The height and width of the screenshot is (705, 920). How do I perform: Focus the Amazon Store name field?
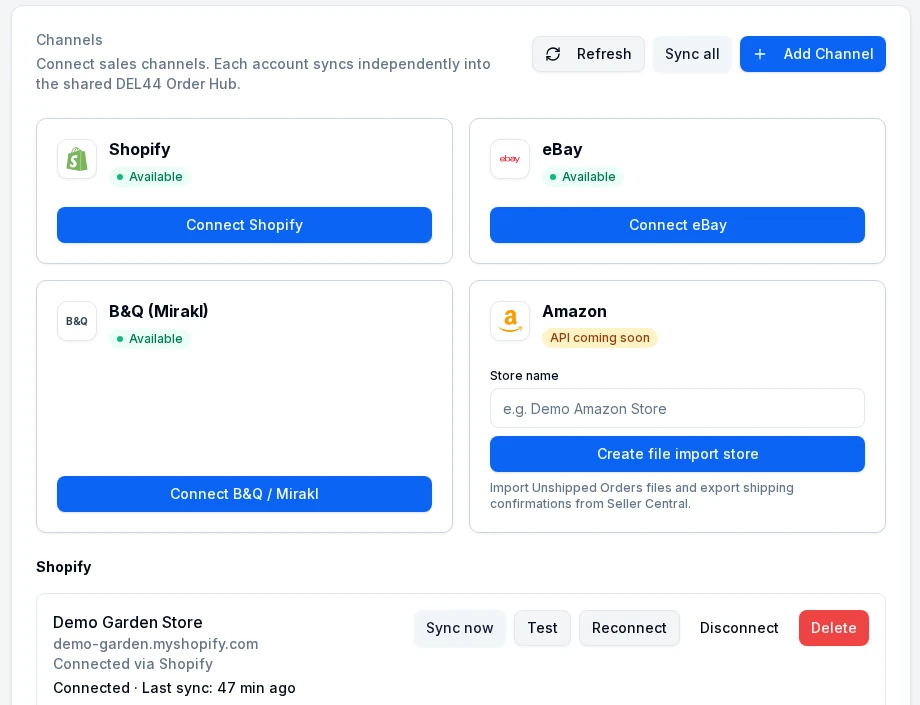[677, 408]
